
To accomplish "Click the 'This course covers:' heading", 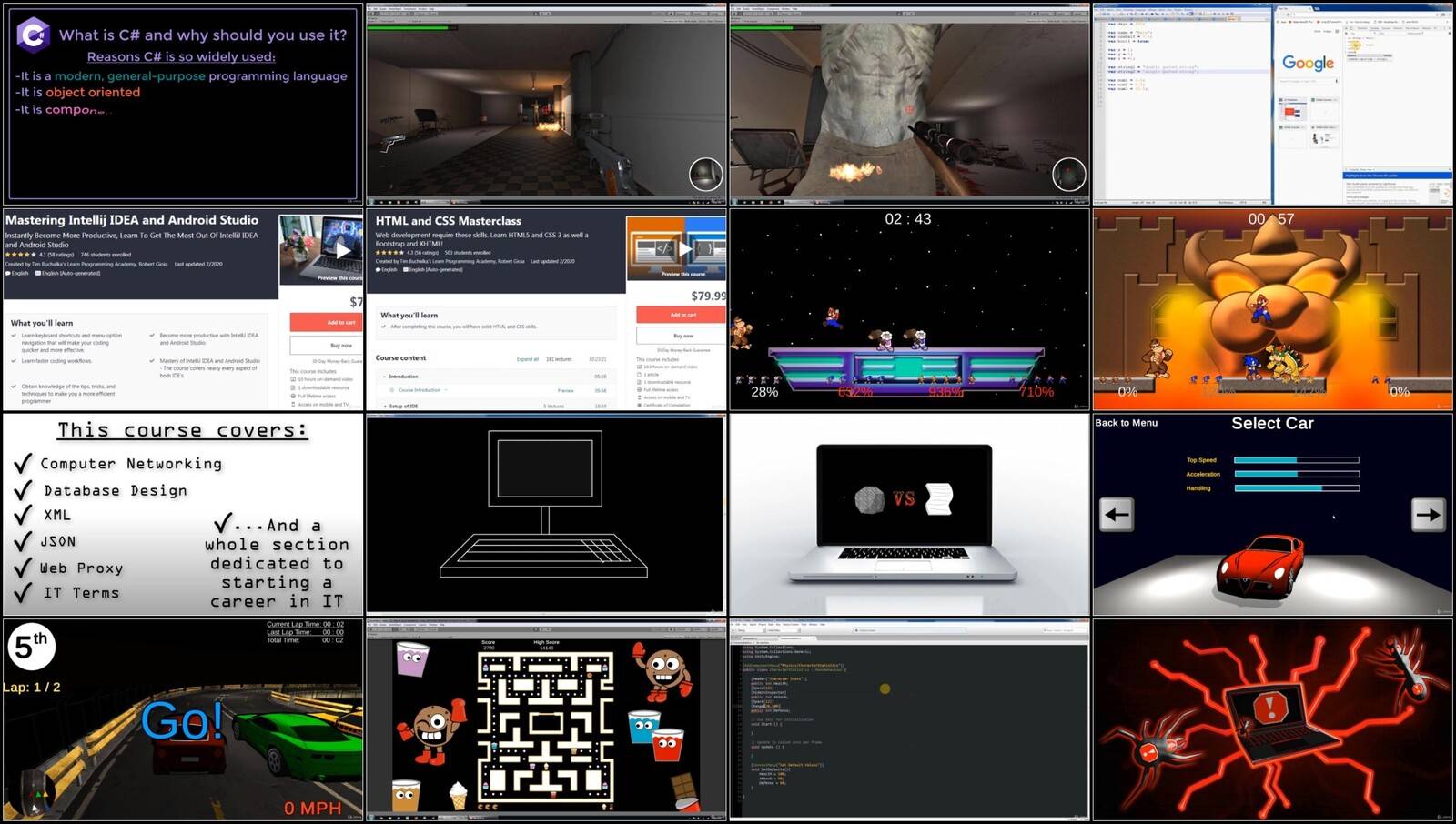I will pyautogui.click(x=183, y=430).
